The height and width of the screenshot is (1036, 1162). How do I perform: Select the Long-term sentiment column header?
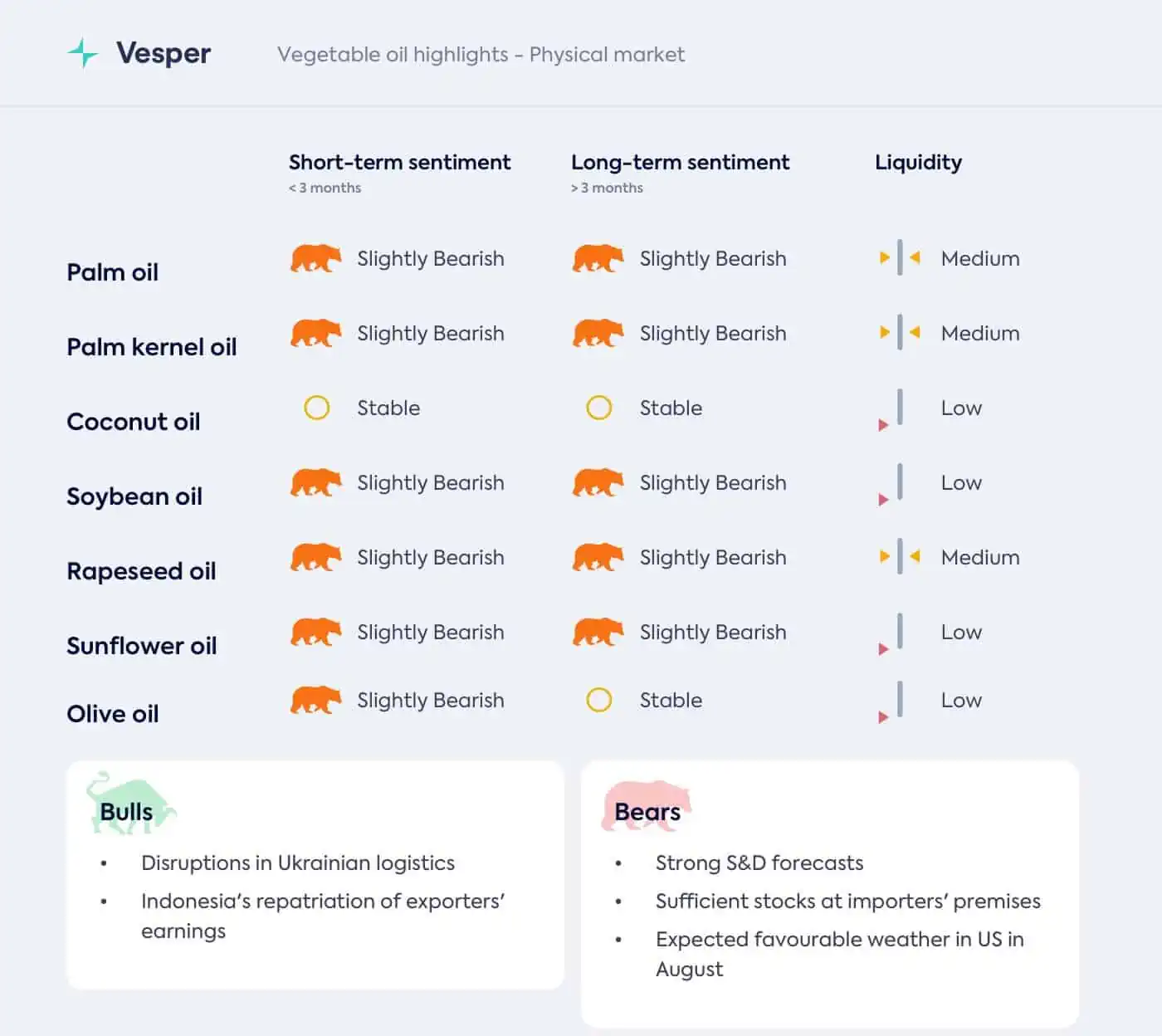point(680,162)
